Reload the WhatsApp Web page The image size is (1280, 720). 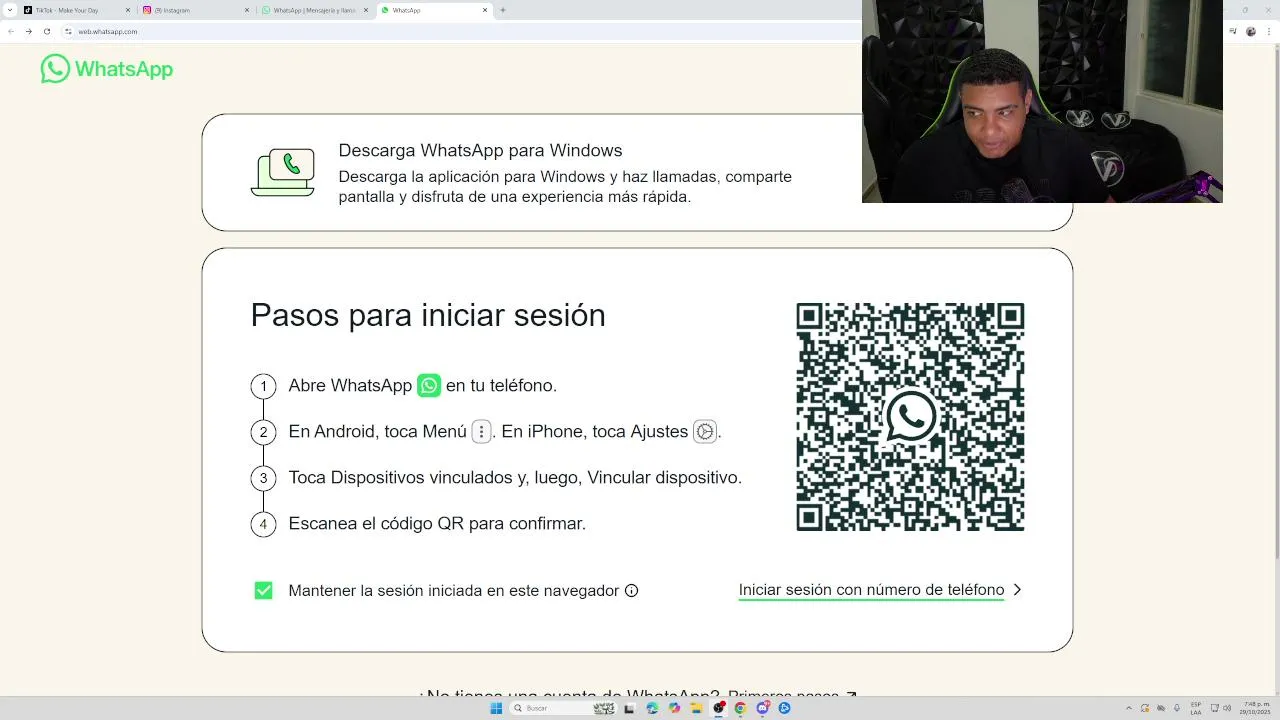(x=46, y=31)
